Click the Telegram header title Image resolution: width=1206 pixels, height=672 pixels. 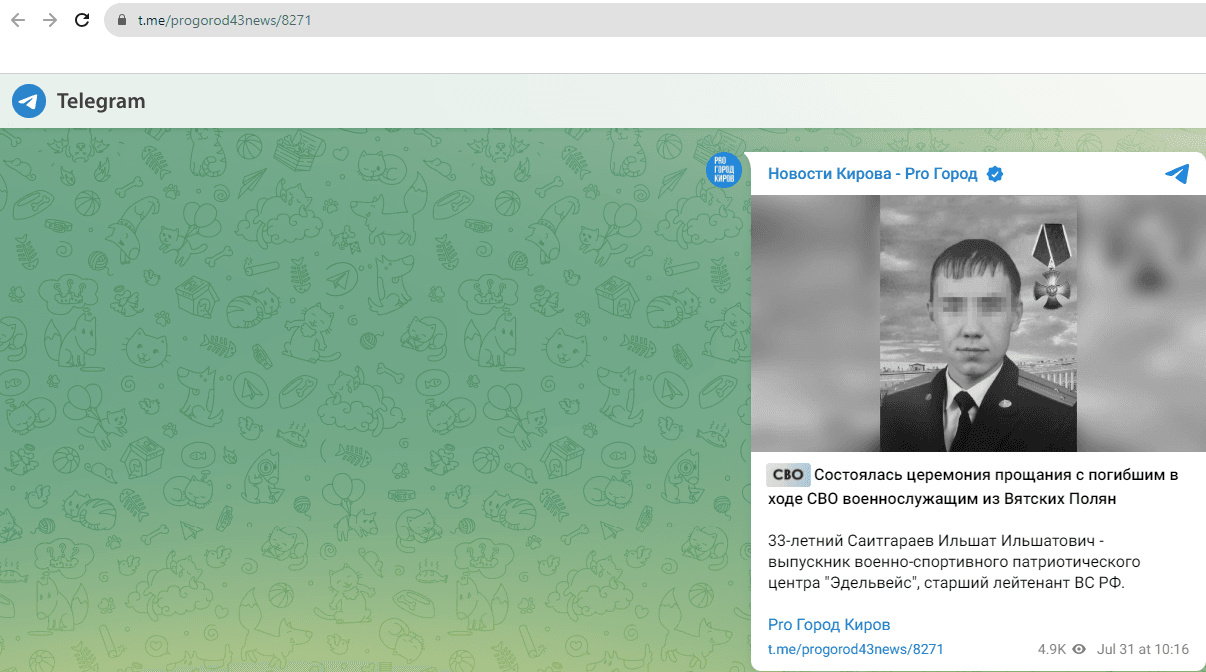click(x=101, y=101)
